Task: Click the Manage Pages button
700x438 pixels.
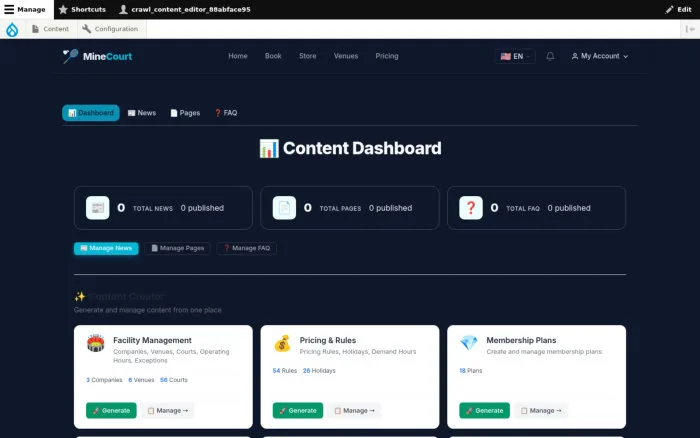Action: 177,248
